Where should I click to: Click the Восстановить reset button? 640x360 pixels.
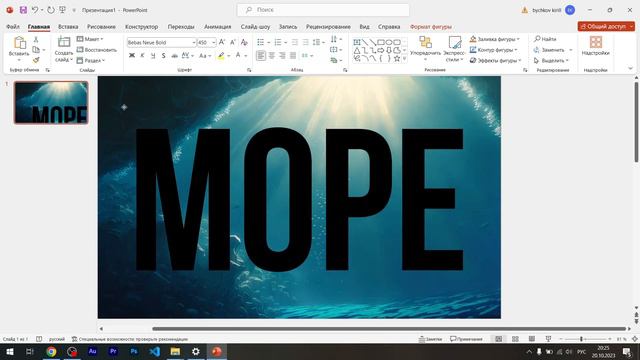pos(97,49)
